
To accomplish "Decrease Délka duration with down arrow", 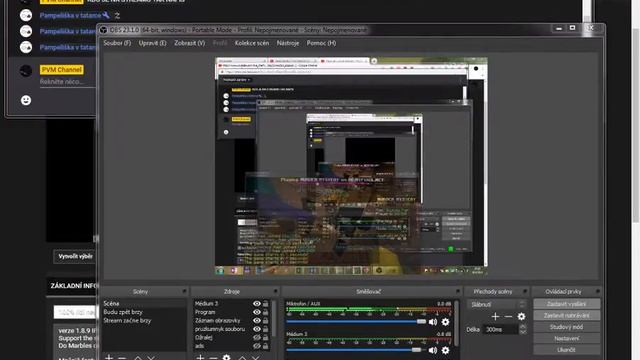I will 523,332.
